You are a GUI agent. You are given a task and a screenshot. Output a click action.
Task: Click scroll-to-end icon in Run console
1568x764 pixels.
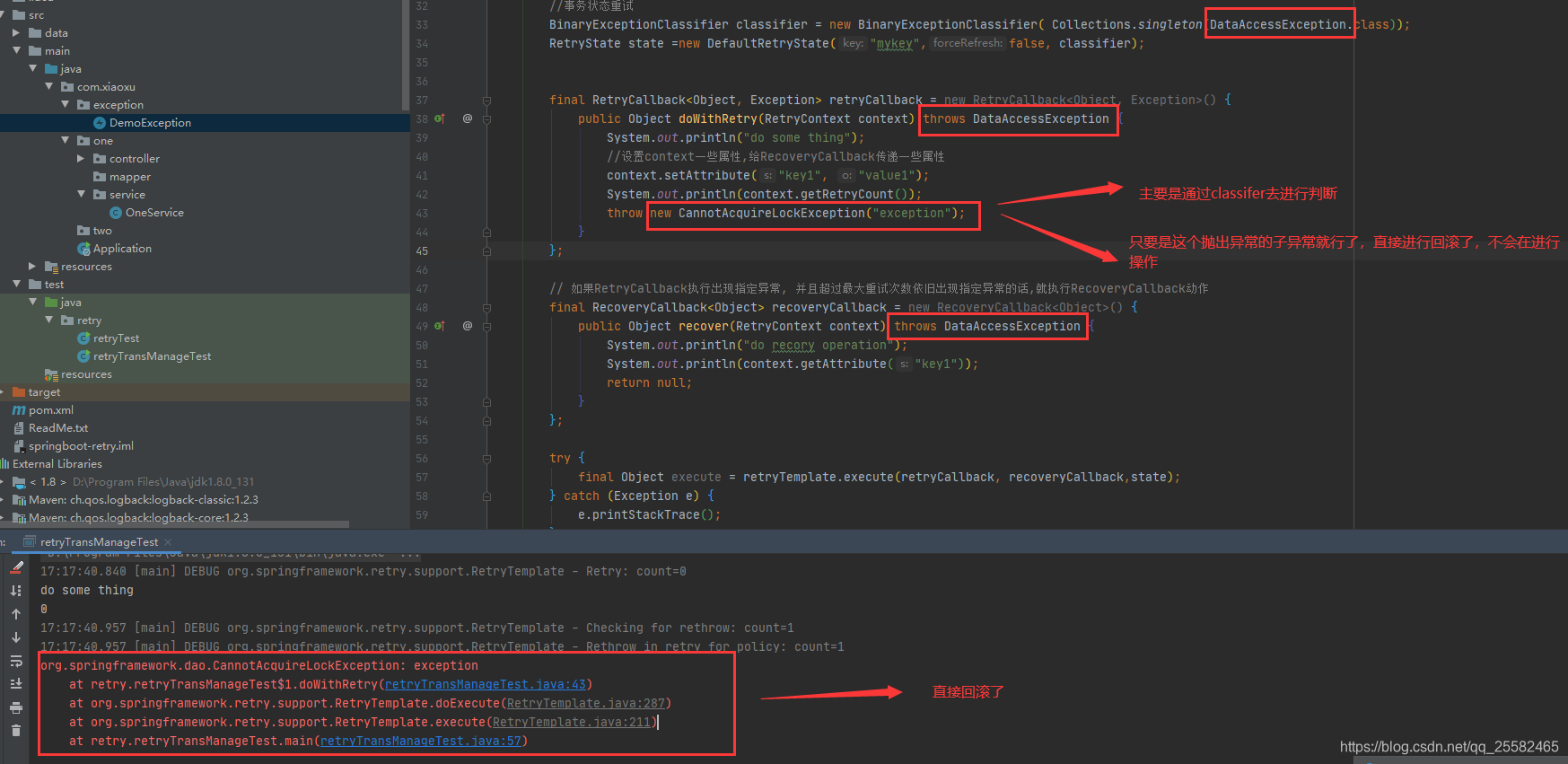[16, 684]
